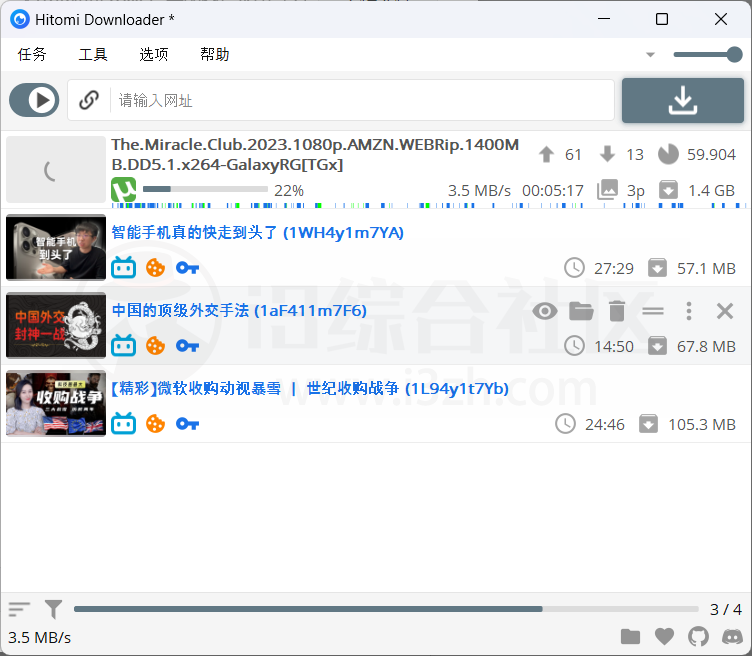Open thumbnail of 中国外交 video
Image resolution: width=752 pixels, height=656 pixels.
click(x=56, y=325)
